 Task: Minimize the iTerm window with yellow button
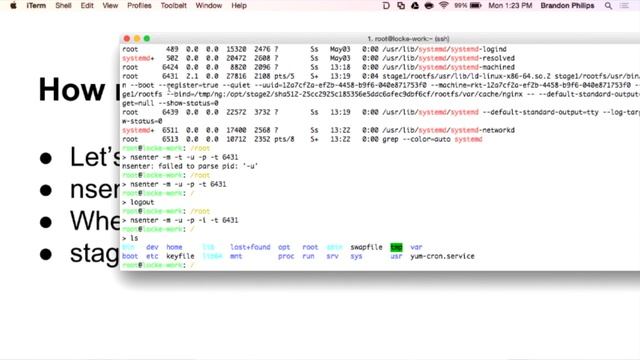137,39
